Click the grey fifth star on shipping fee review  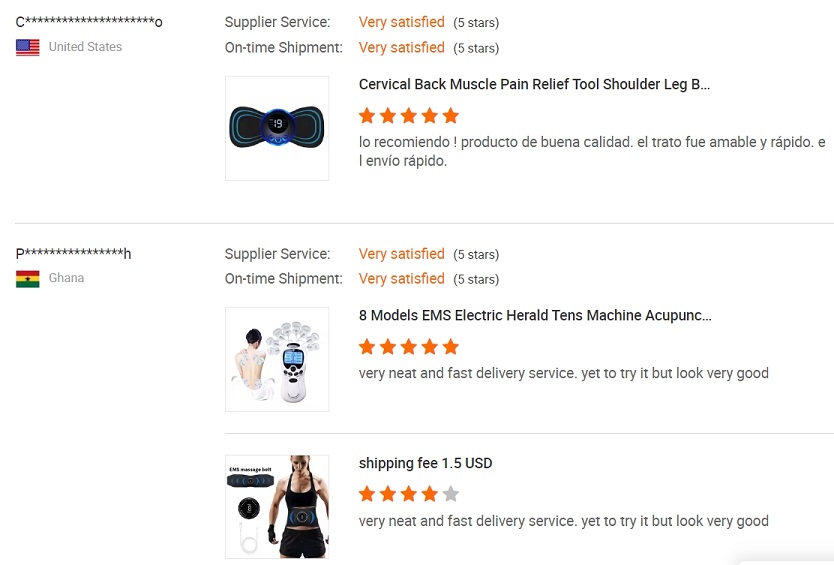point(451,494)
